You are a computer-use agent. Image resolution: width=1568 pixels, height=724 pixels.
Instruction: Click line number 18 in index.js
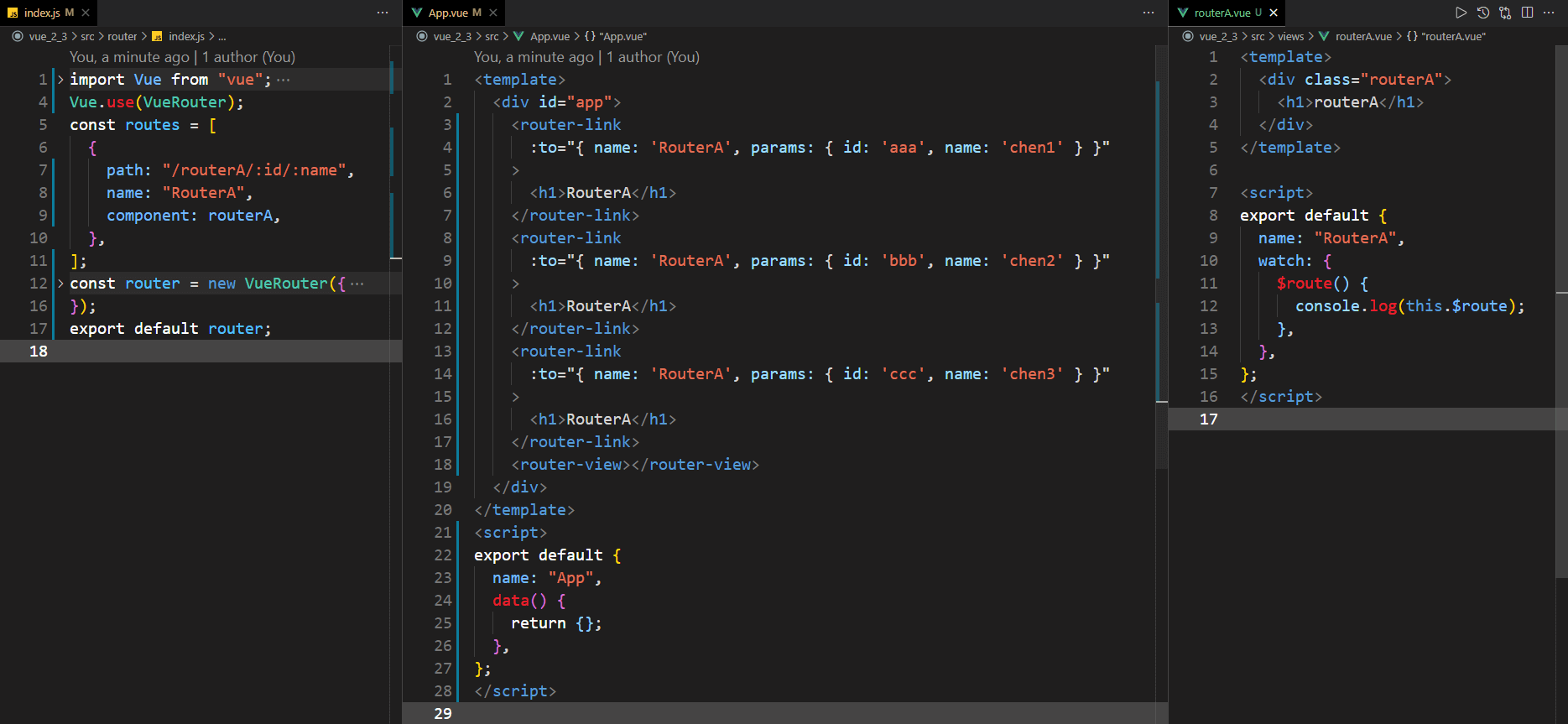coord(39,352)
